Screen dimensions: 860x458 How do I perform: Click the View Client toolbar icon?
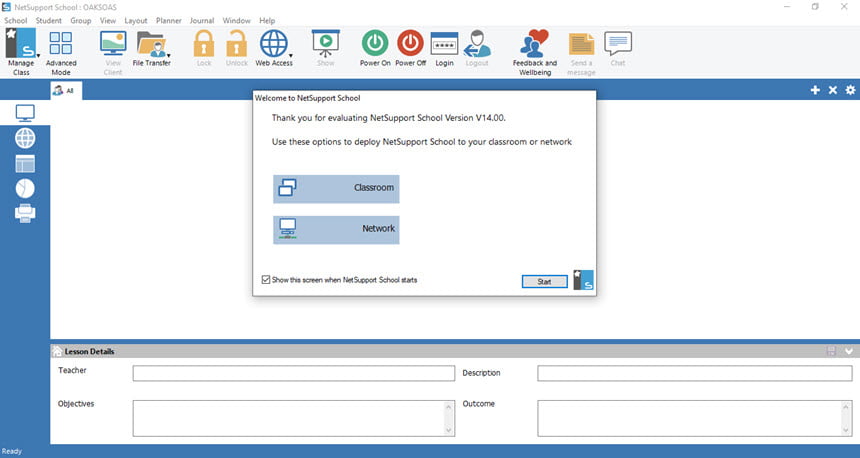pyautogui.click(x=113, y=43)
